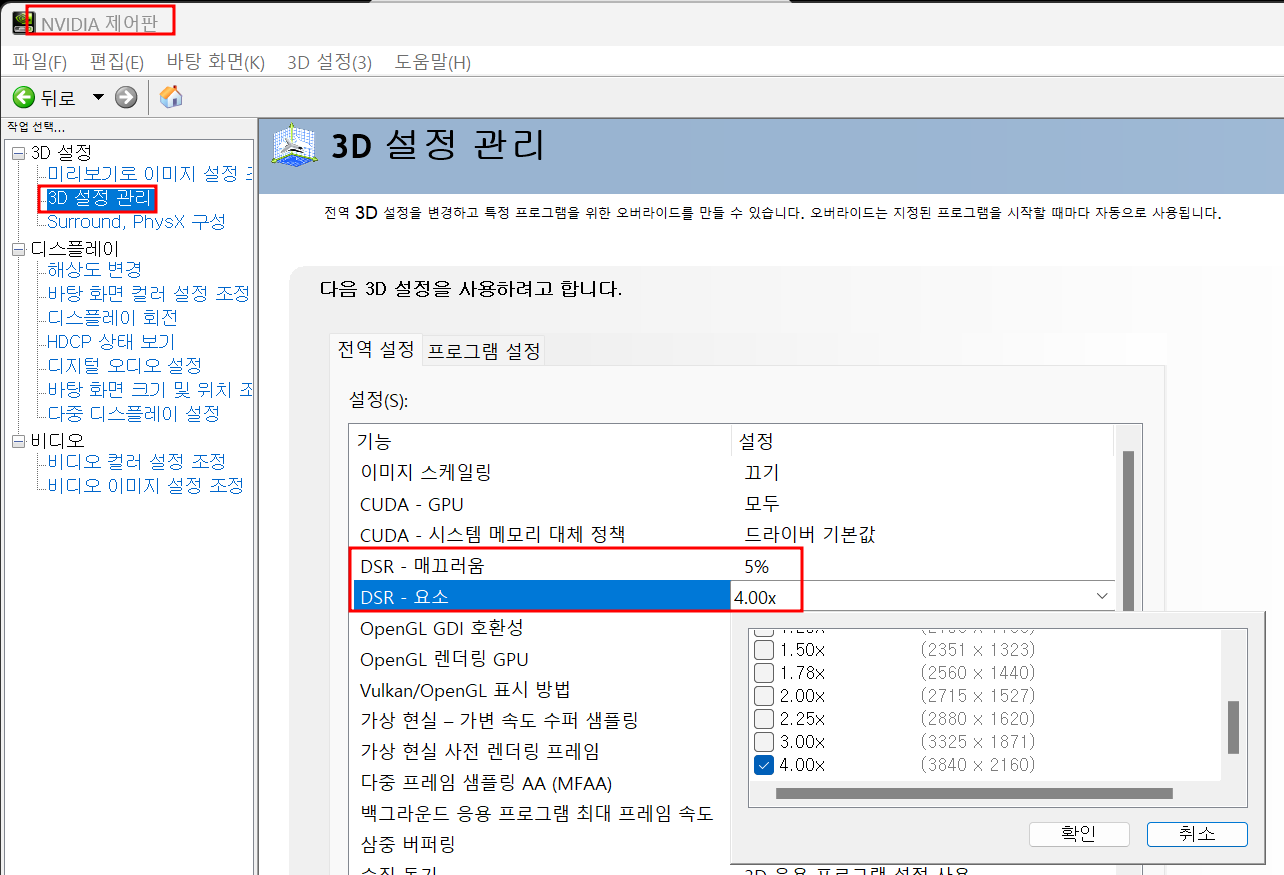Switch to the 전역 설정 tab
The image size is (1284, 875).
(376, 350)
